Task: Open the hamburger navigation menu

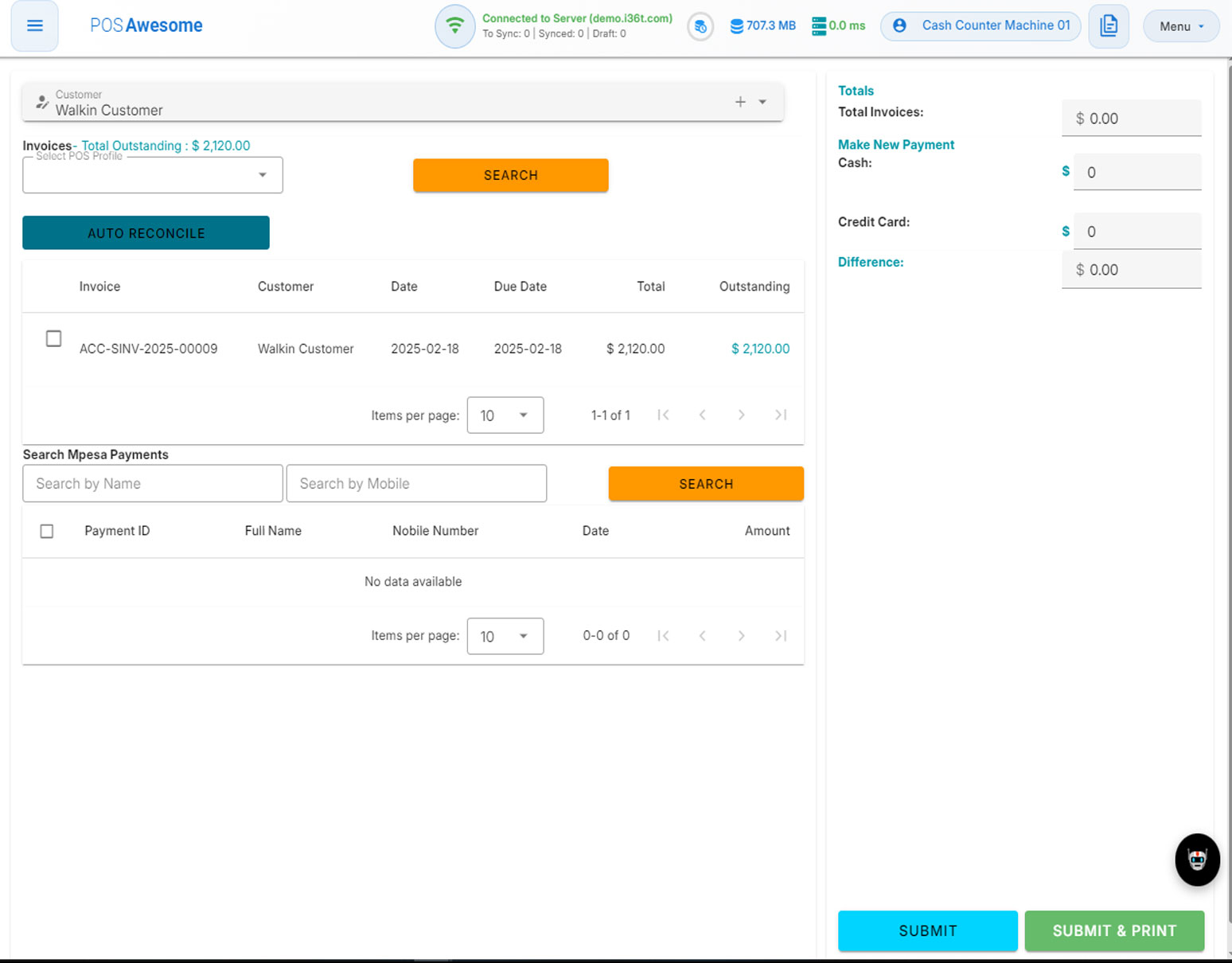Action: [34, 25]
